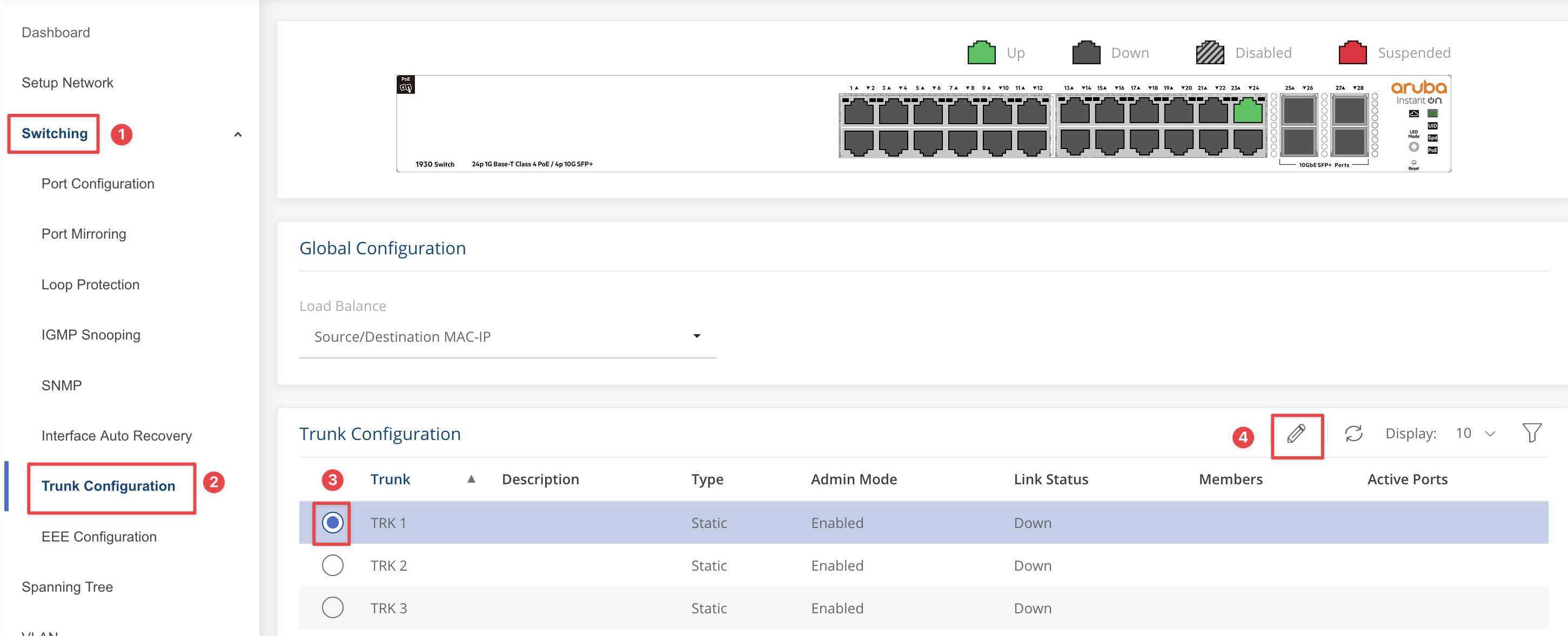This screenshot has height=636, width=1568.
Task: Open Dashboard in the sidebar
Action: pyautogui.click(x=56, y=32)
